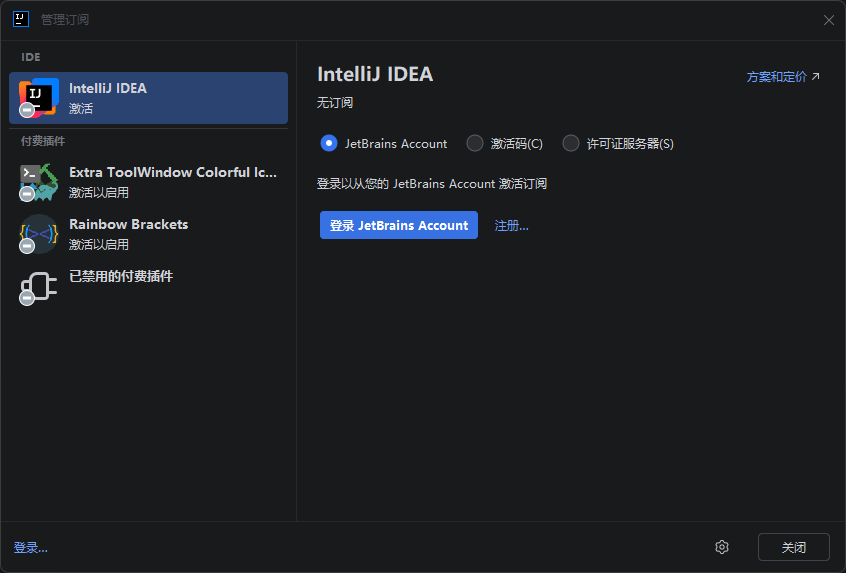Screen dimensions: 846x573
Task: Click the 登录... link at bottom left
Action: (x=31, y=548)
